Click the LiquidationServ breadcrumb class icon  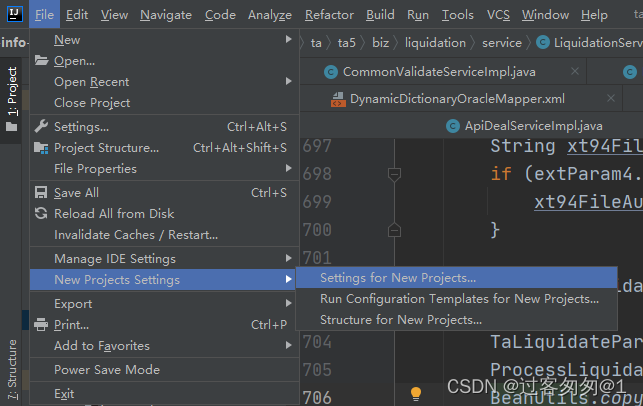click(x=543, y=42)
